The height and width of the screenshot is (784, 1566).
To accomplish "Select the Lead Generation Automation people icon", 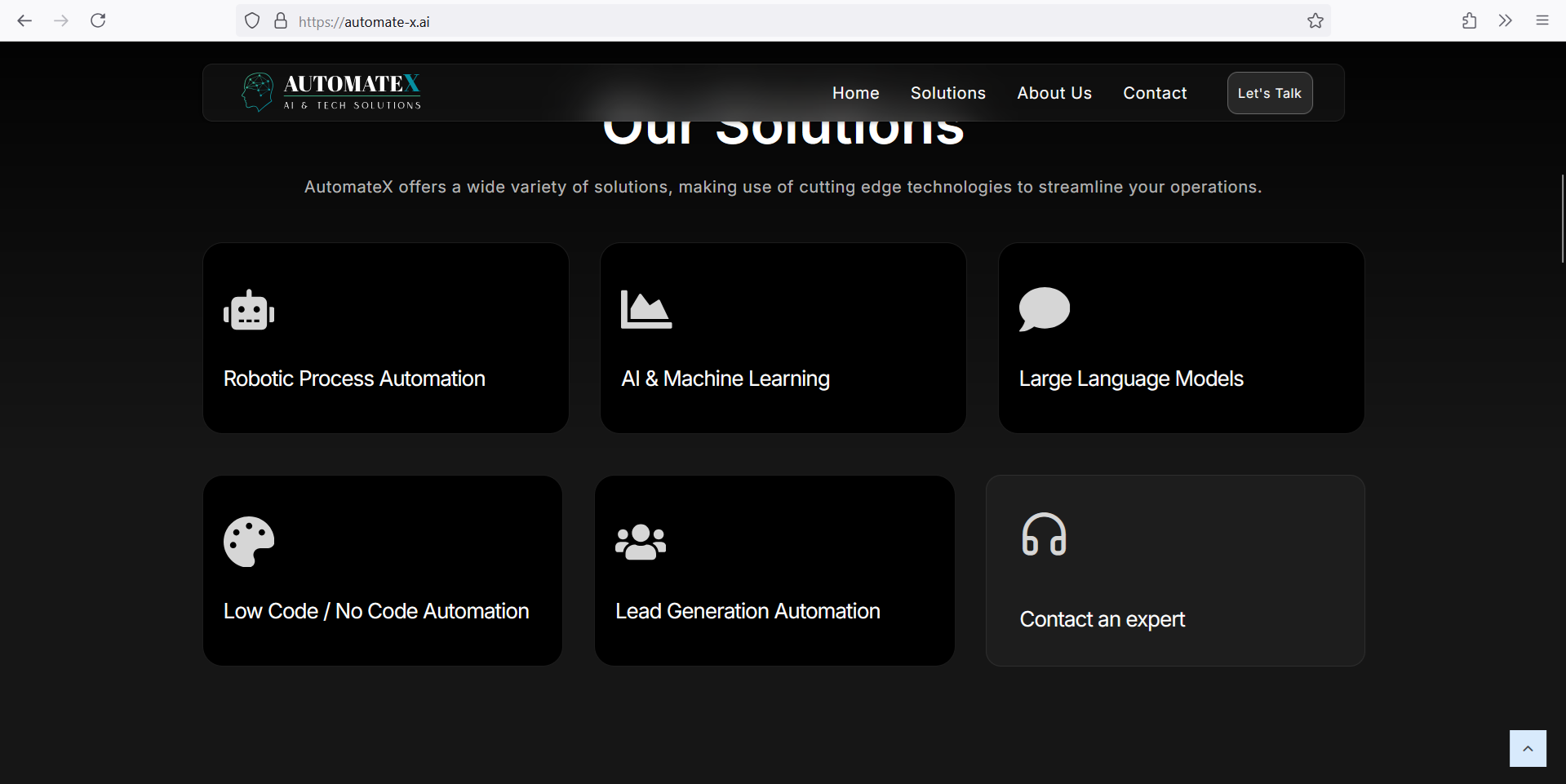I will pyautogui.click(x=641, y=542).
